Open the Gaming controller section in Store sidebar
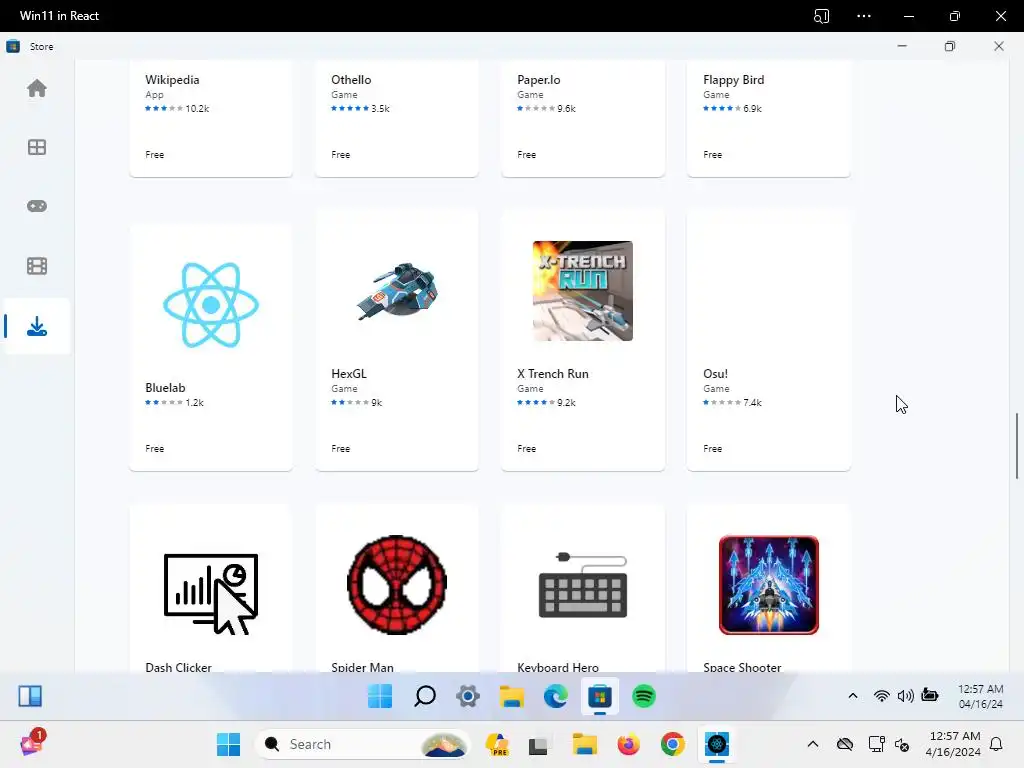This screenshot has height=768, width=1024. point(37,206)
